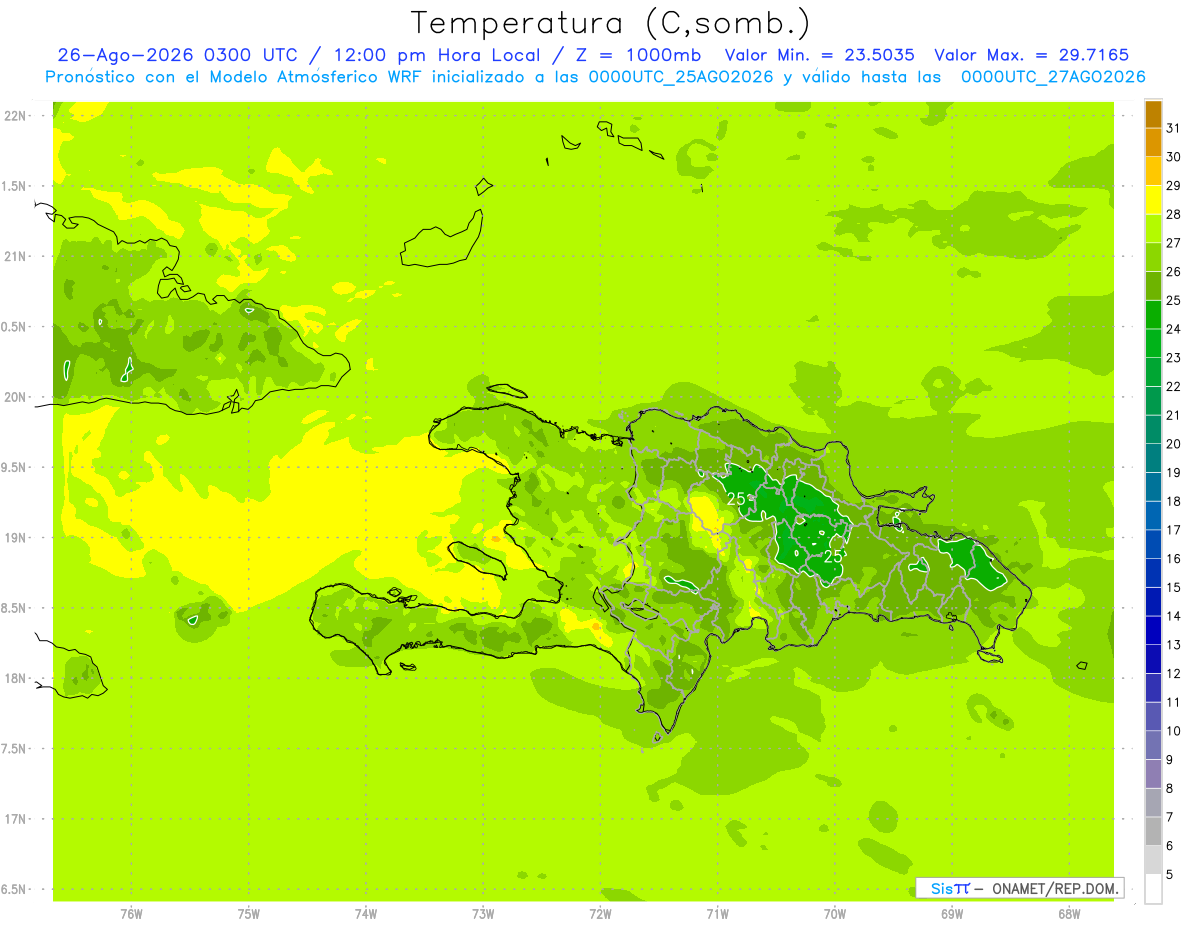
Task: Click the '19N' latitude axis label
Action: pyautogui.click(x=17, y=538)
